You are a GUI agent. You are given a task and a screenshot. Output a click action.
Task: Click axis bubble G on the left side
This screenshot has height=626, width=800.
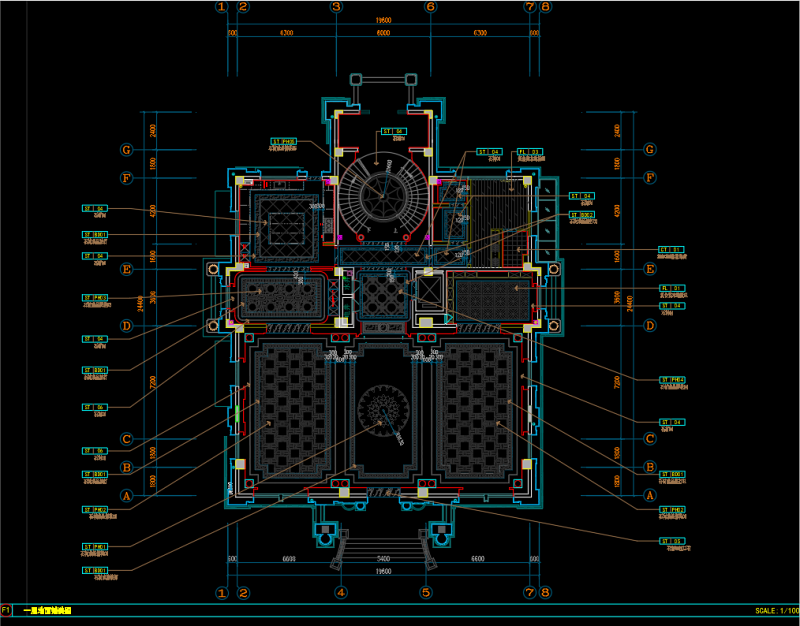click(x=127, y=150)
